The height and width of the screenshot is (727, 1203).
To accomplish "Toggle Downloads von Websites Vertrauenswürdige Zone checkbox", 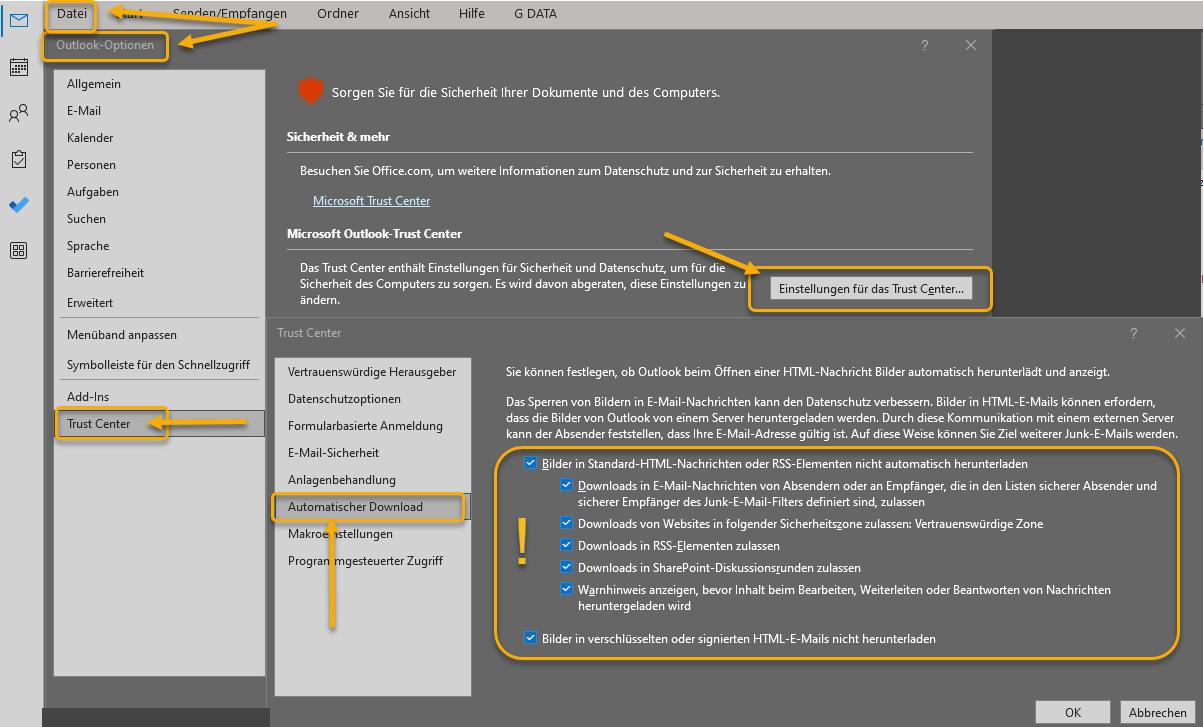I will click(567, 523).
